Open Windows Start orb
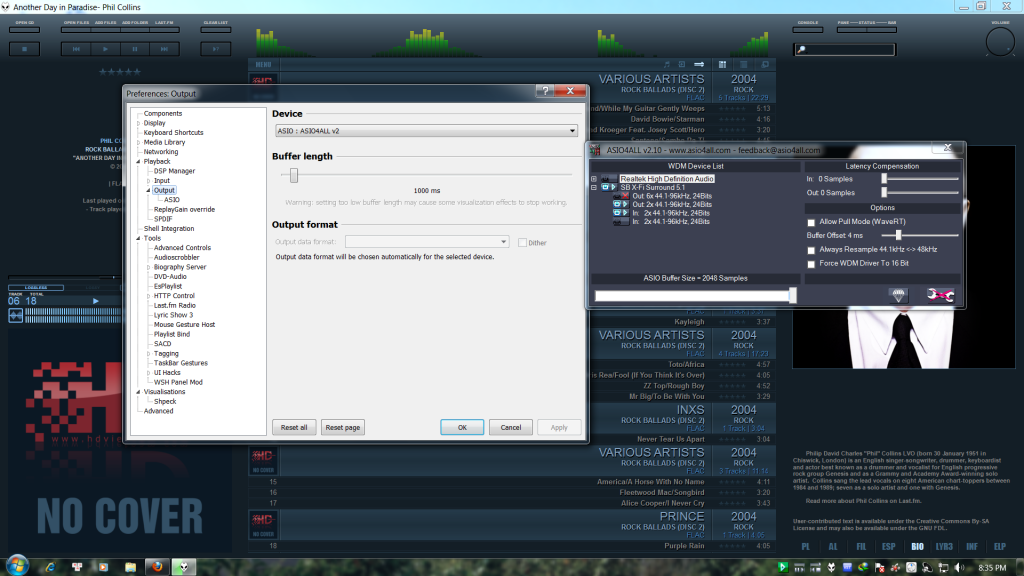Image resolution: width=1024 pixels, height=576 pixels. tap(17, 566)
